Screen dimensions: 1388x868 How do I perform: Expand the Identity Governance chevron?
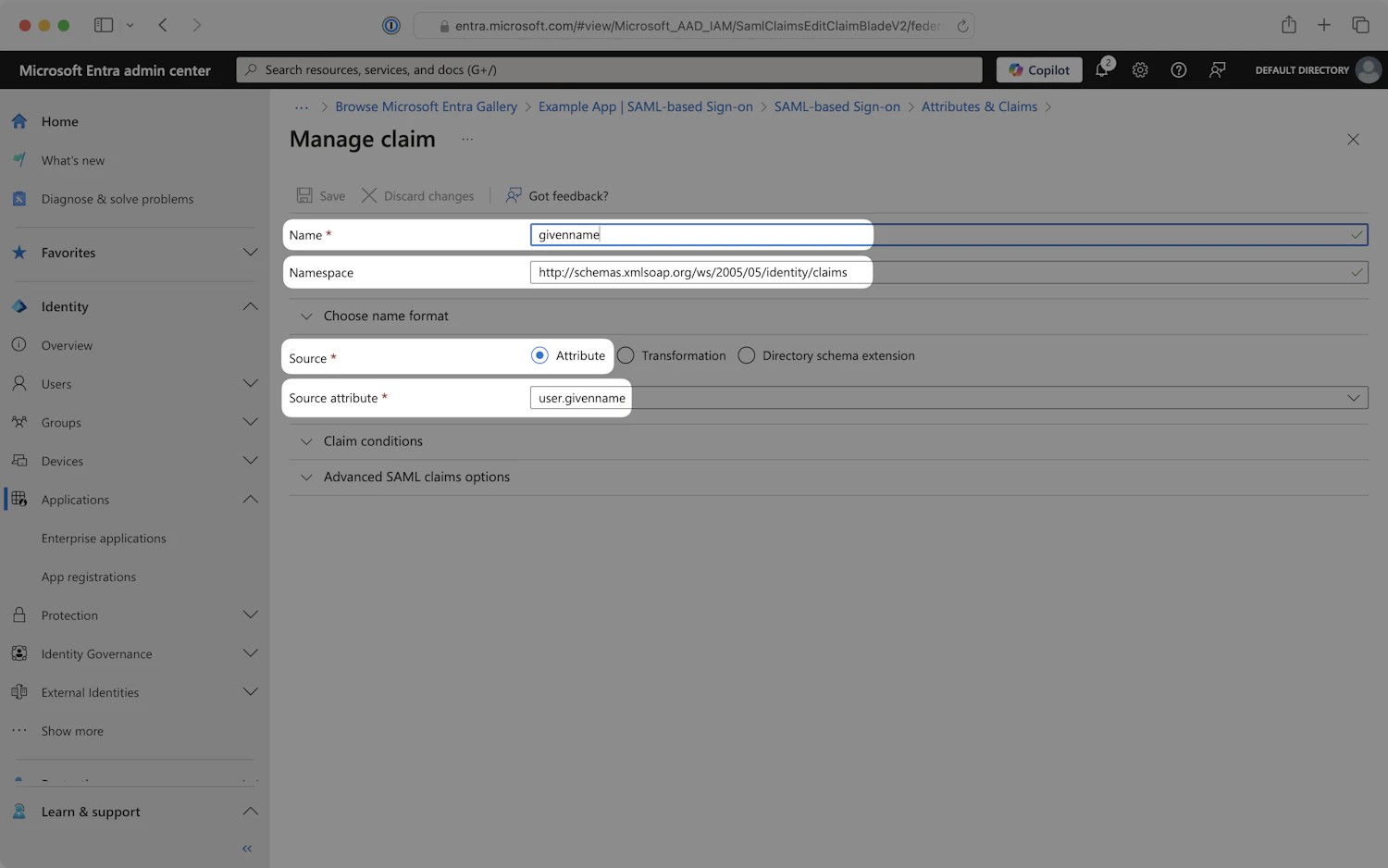point(250,653)
